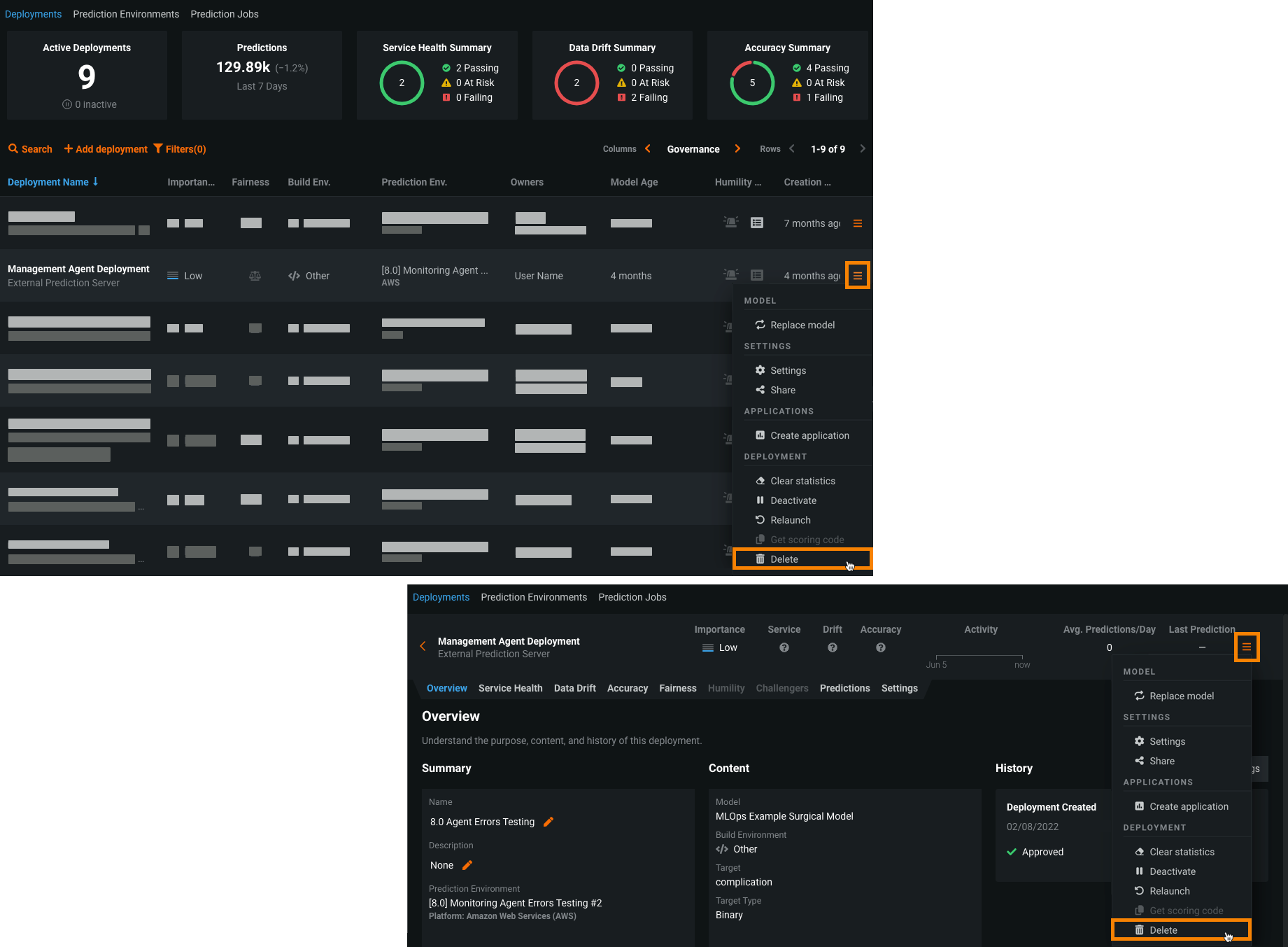The image size is (1288, 947).
Task: Go to next column group after Governance
Action: 737,148
